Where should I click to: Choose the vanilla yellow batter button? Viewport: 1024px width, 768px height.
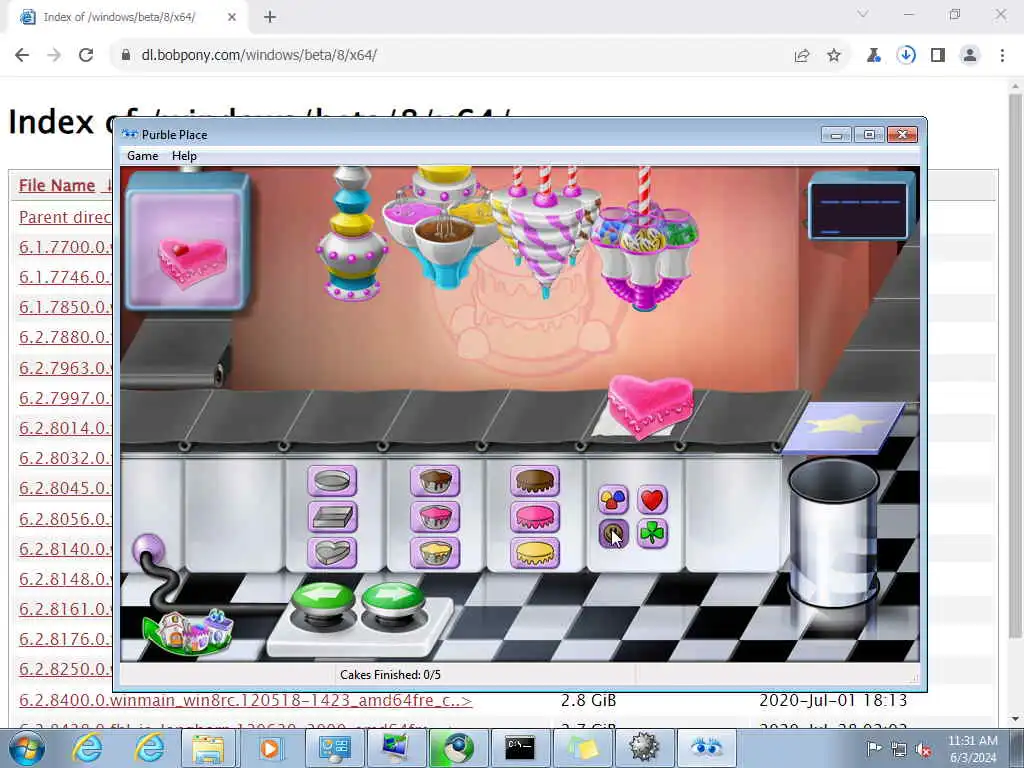(435, 552)
